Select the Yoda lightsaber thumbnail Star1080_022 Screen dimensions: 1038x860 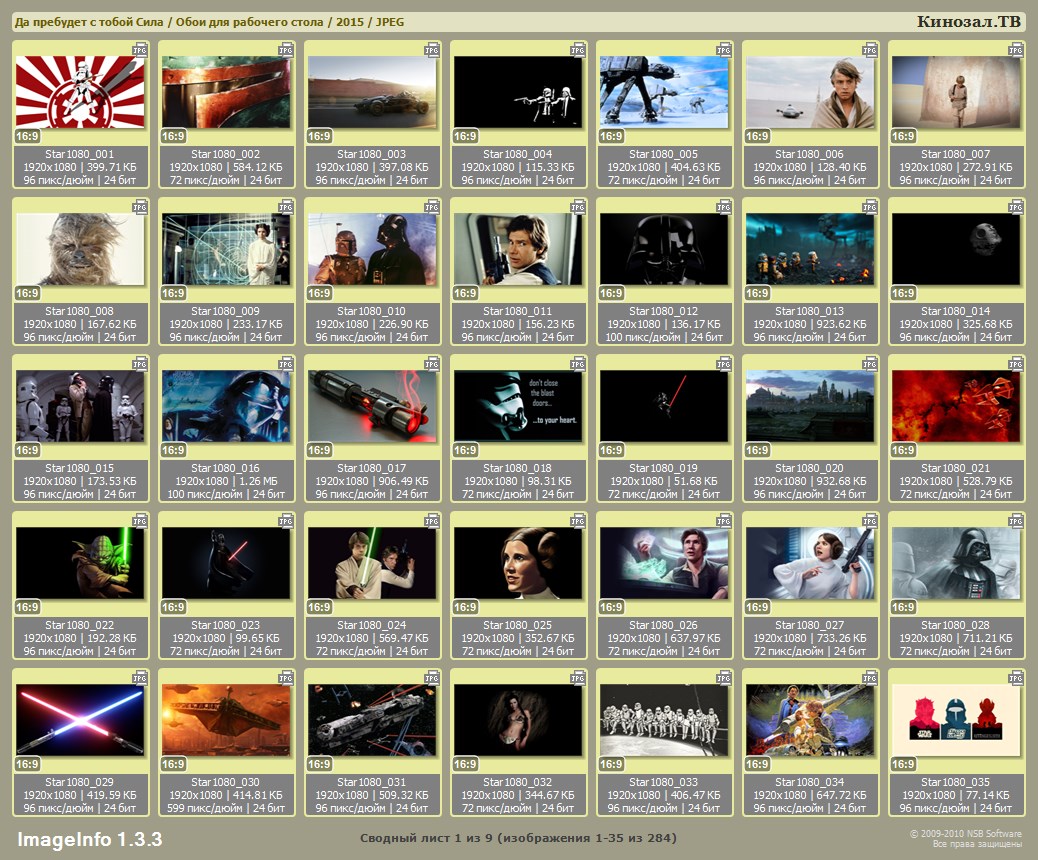[80, 562]
